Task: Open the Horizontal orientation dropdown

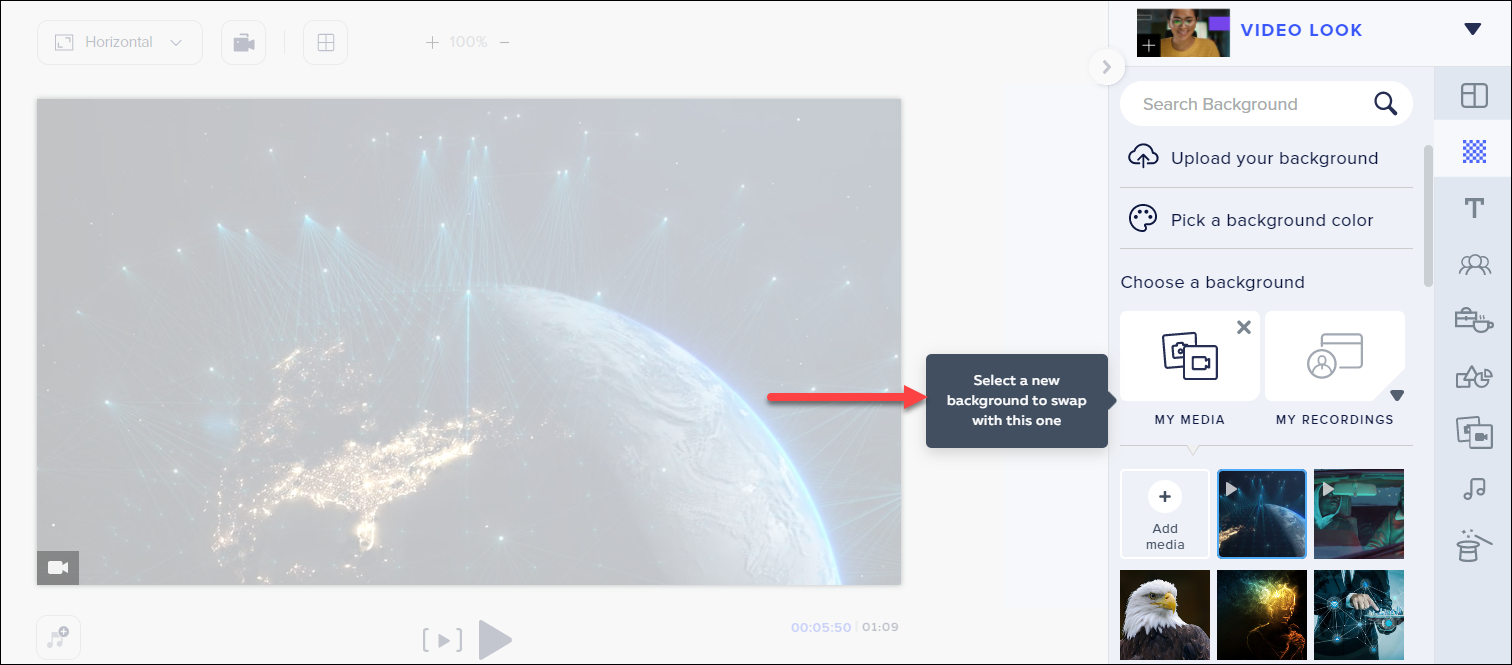Action: 120,43
